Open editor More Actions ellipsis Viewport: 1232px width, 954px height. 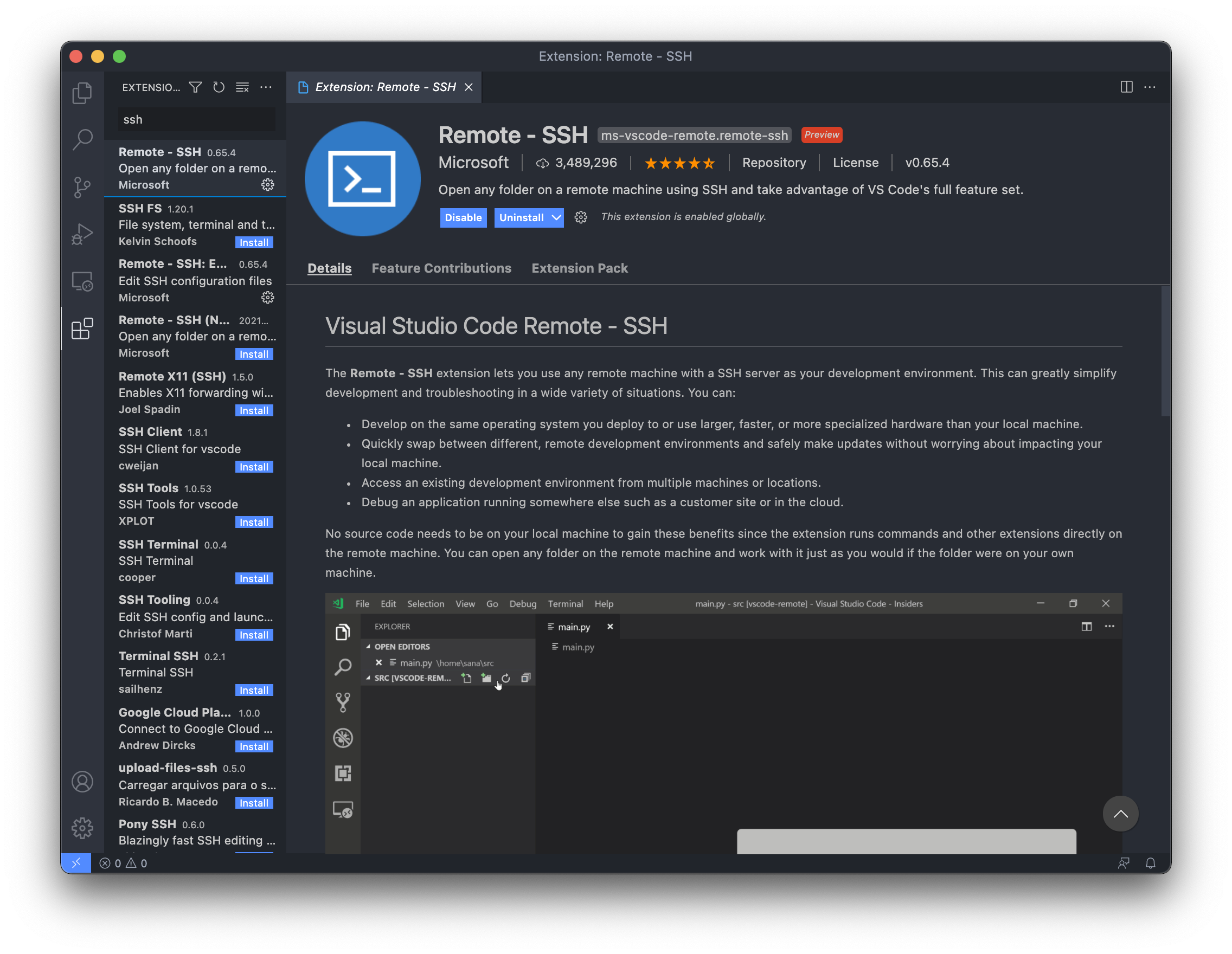[1150, 87]
